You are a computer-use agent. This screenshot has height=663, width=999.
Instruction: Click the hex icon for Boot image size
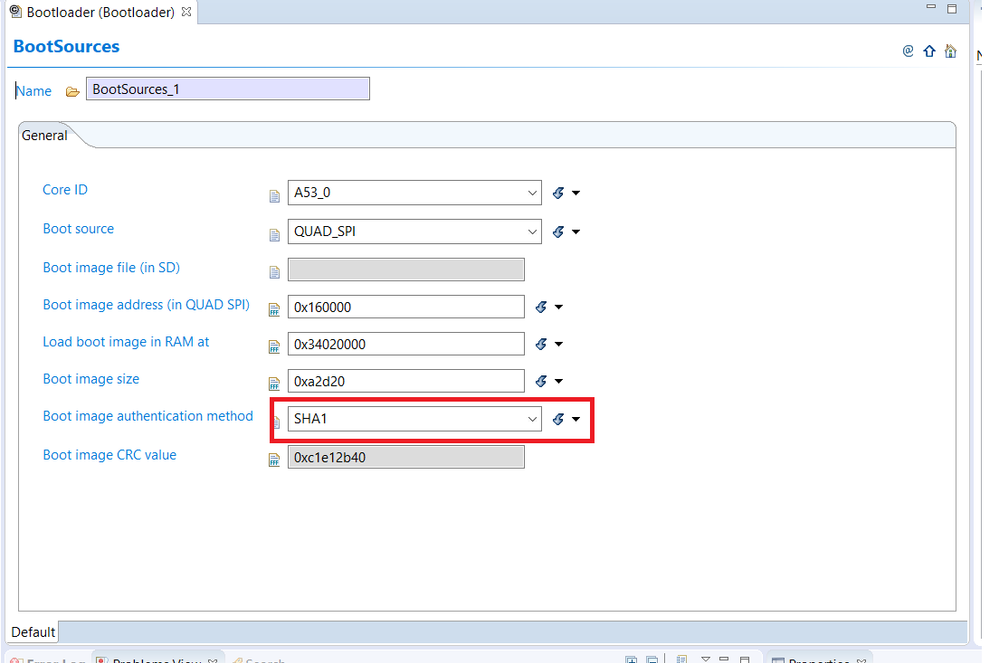coord(275,384)
